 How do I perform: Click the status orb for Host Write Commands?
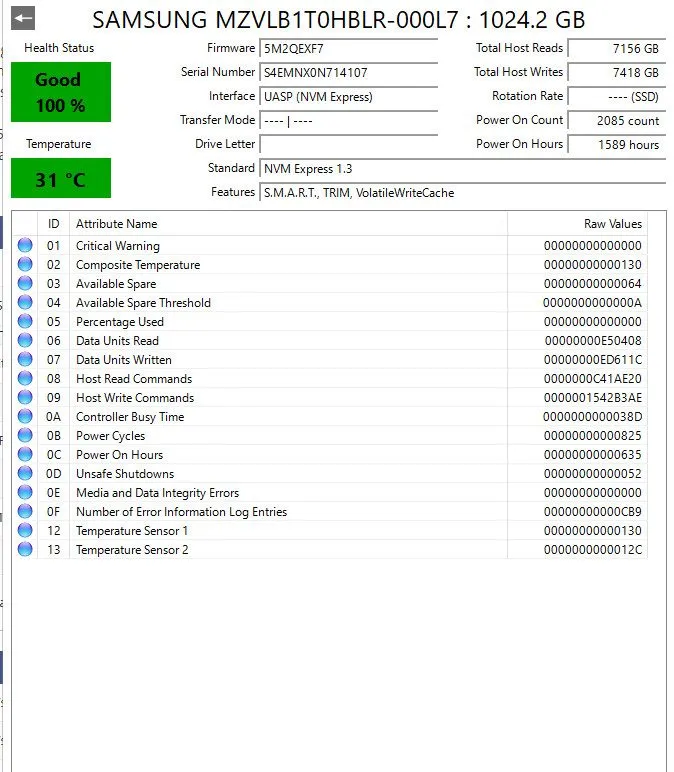tap(25, 397)
